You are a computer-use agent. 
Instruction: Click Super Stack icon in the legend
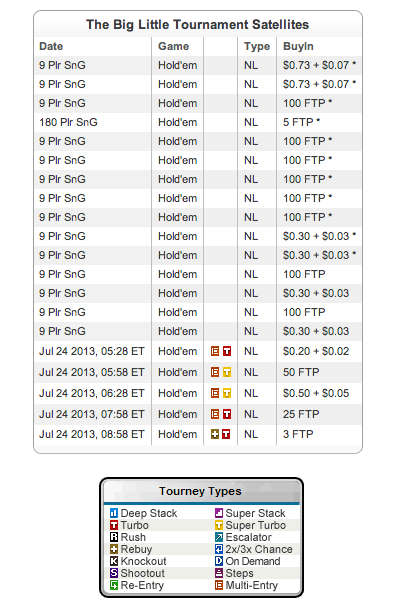click(x=219, y=512)
